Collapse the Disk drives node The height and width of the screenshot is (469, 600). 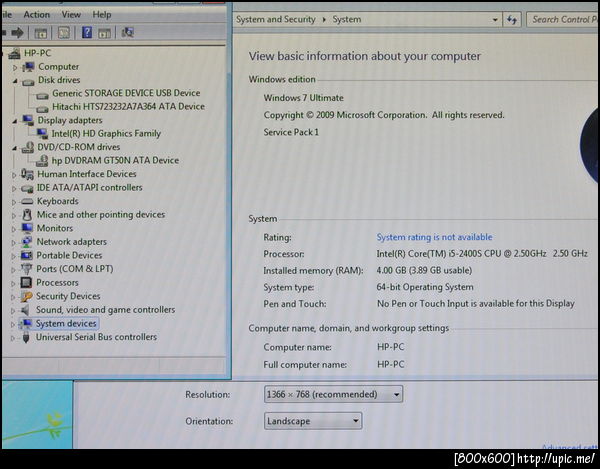[15, 81]
